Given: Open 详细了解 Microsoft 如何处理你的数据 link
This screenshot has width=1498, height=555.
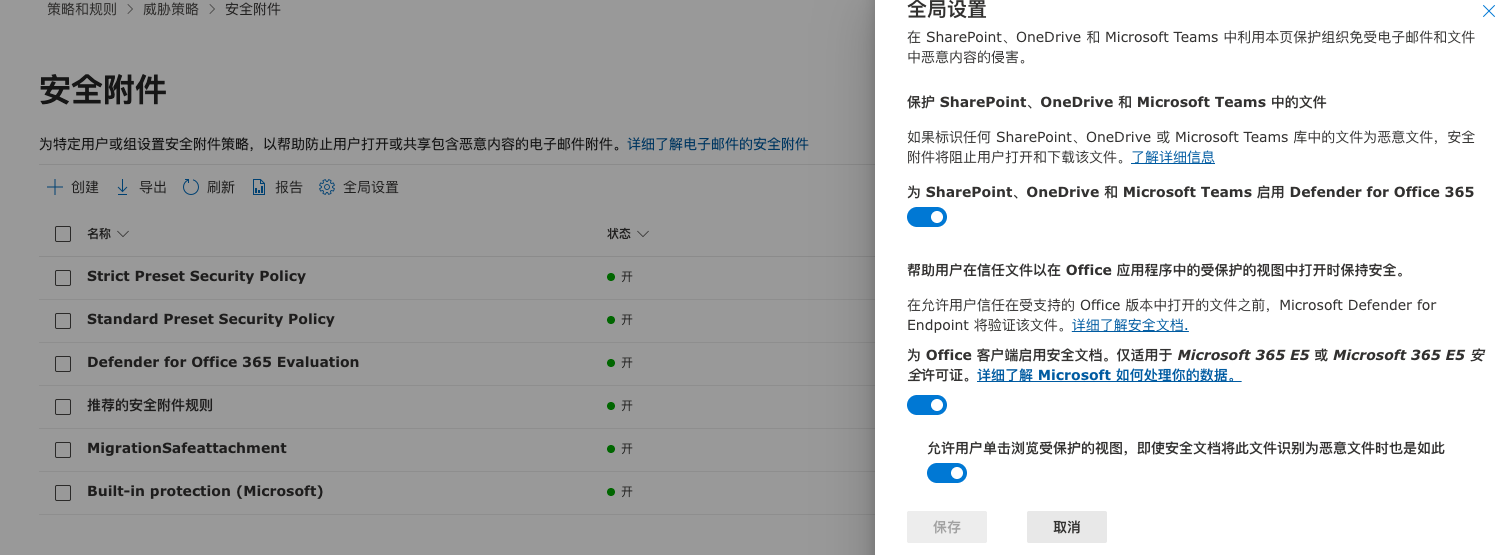Looking at the screenshot, I should click(x=1109, y=375).
